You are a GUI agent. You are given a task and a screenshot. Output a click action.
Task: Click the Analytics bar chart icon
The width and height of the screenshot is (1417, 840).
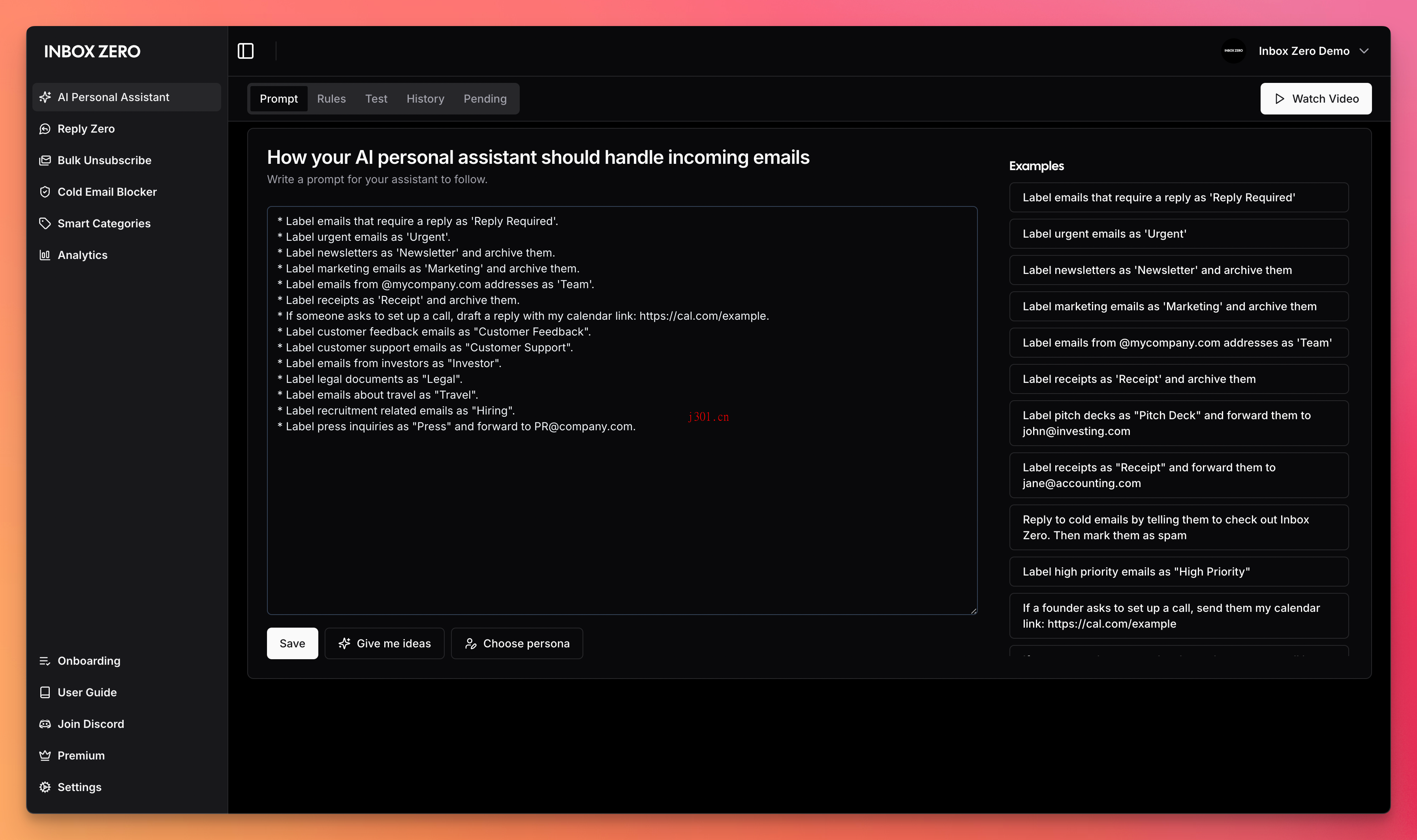click(x=45, y=255)
